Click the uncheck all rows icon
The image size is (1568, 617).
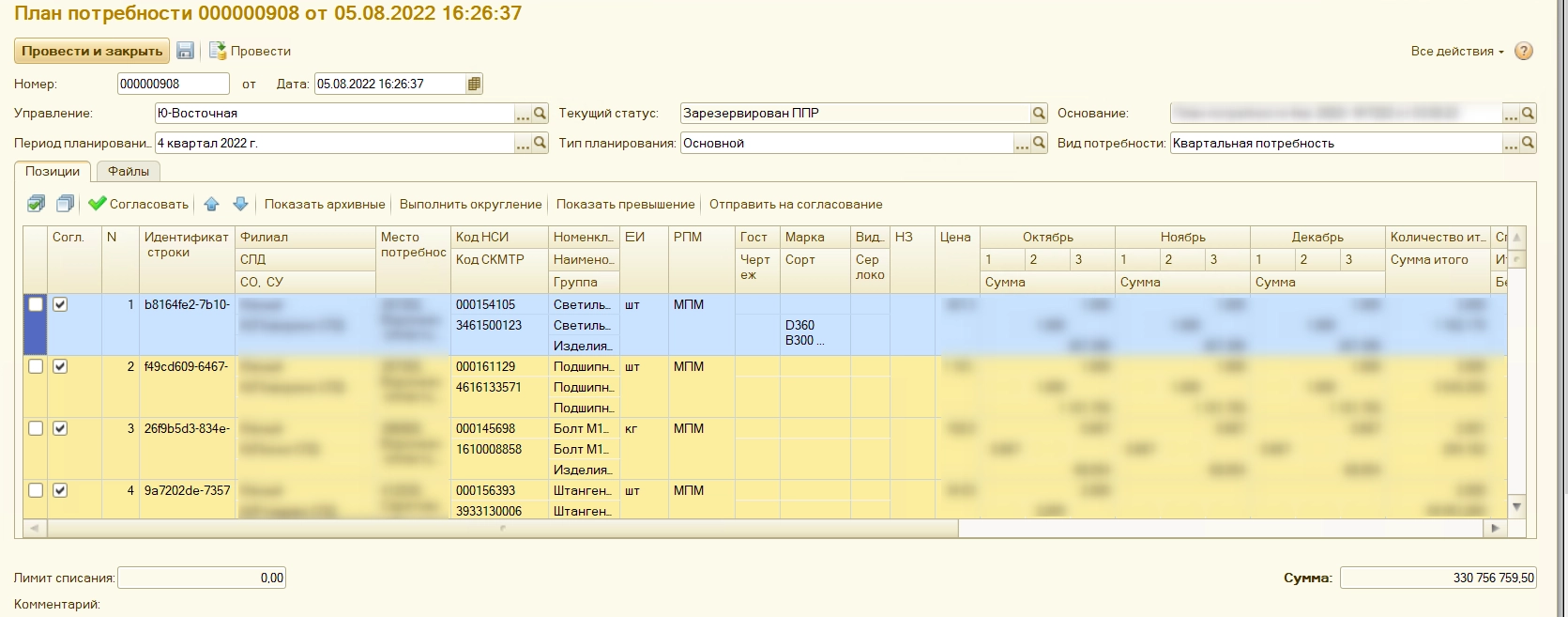[65, 204]
